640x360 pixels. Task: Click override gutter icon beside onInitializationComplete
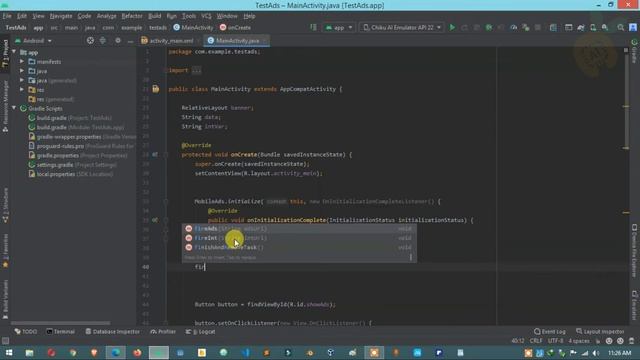[x=155, y=220]
